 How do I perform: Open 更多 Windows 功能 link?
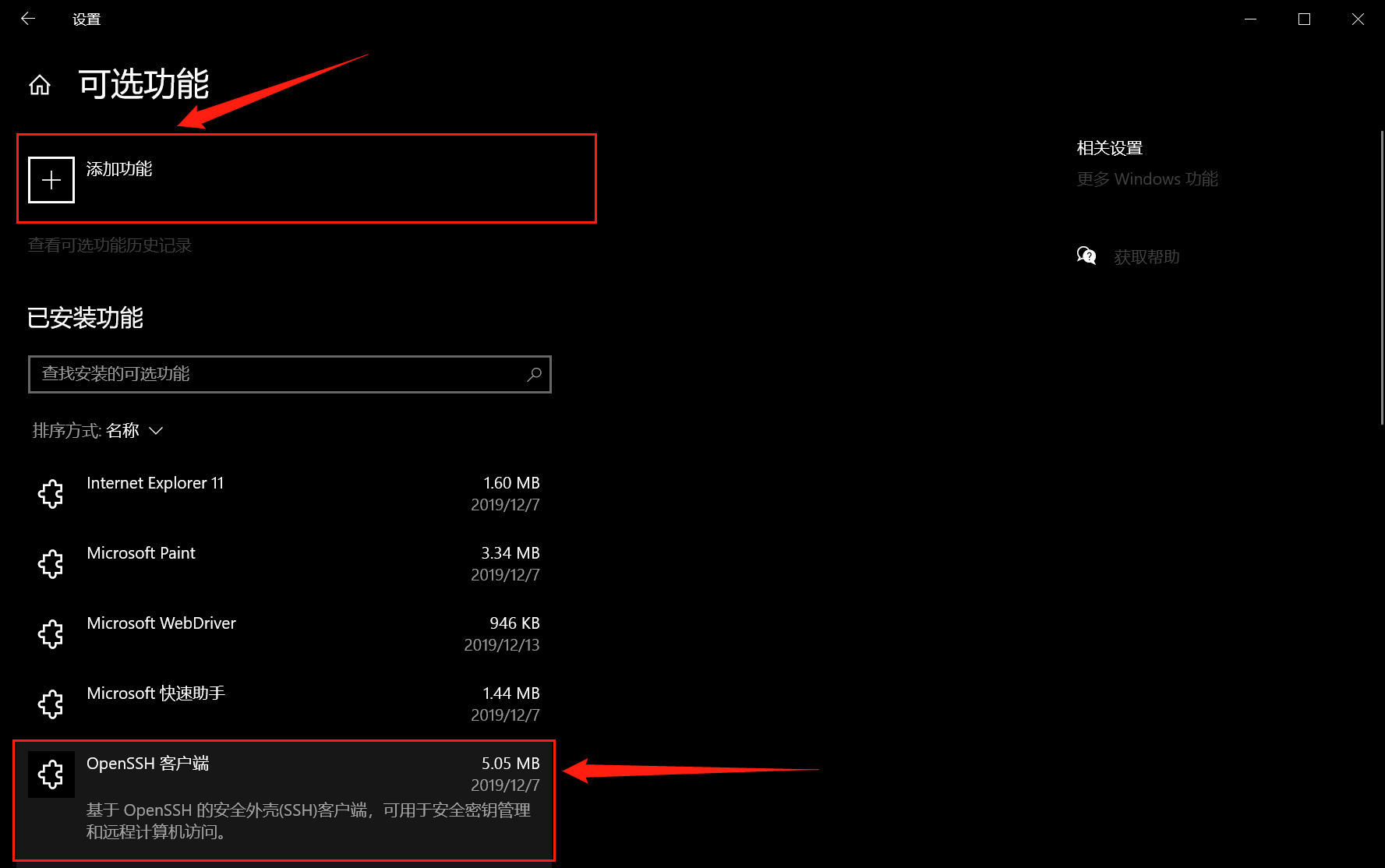point(1147,179)
